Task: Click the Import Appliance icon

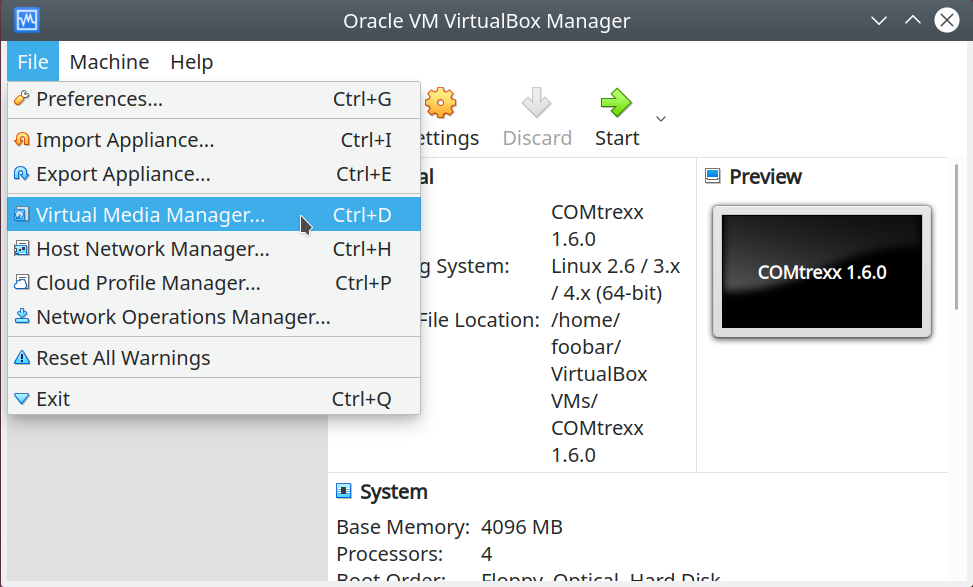Action: pos(22,140)
